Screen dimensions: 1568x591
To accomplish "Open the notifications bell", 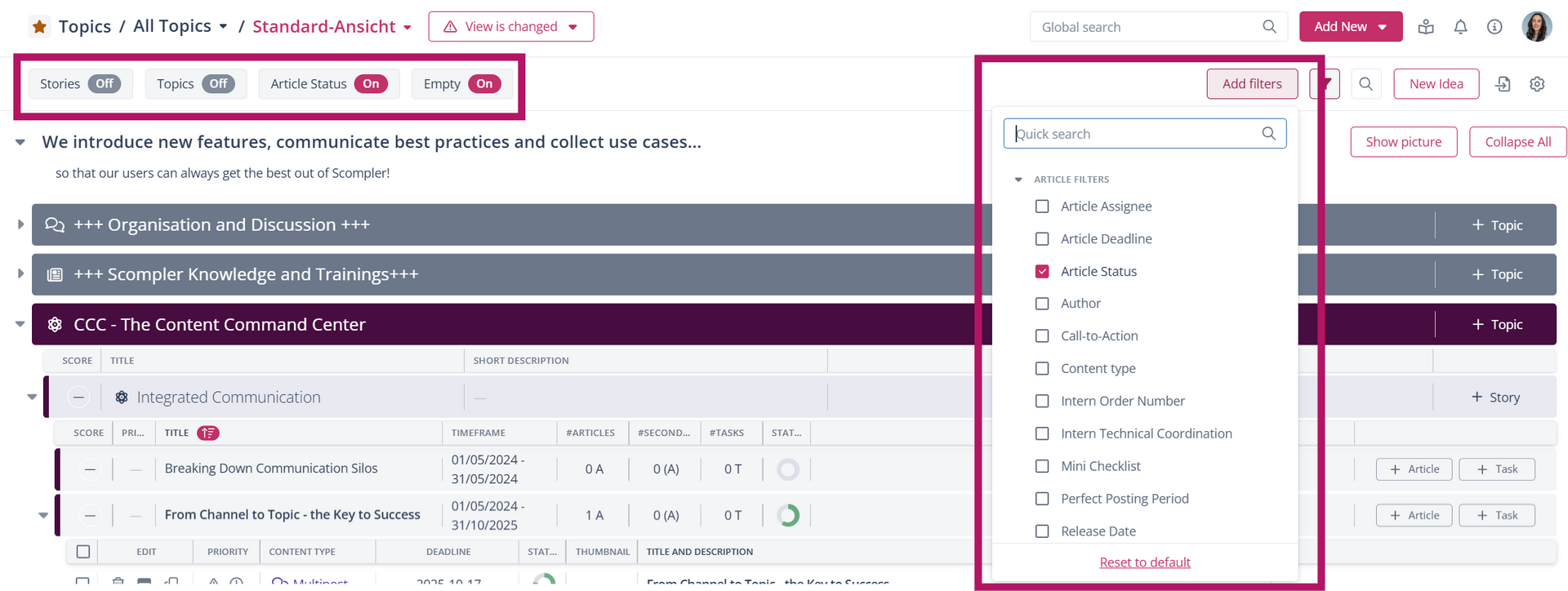I will click(1460, 27).
